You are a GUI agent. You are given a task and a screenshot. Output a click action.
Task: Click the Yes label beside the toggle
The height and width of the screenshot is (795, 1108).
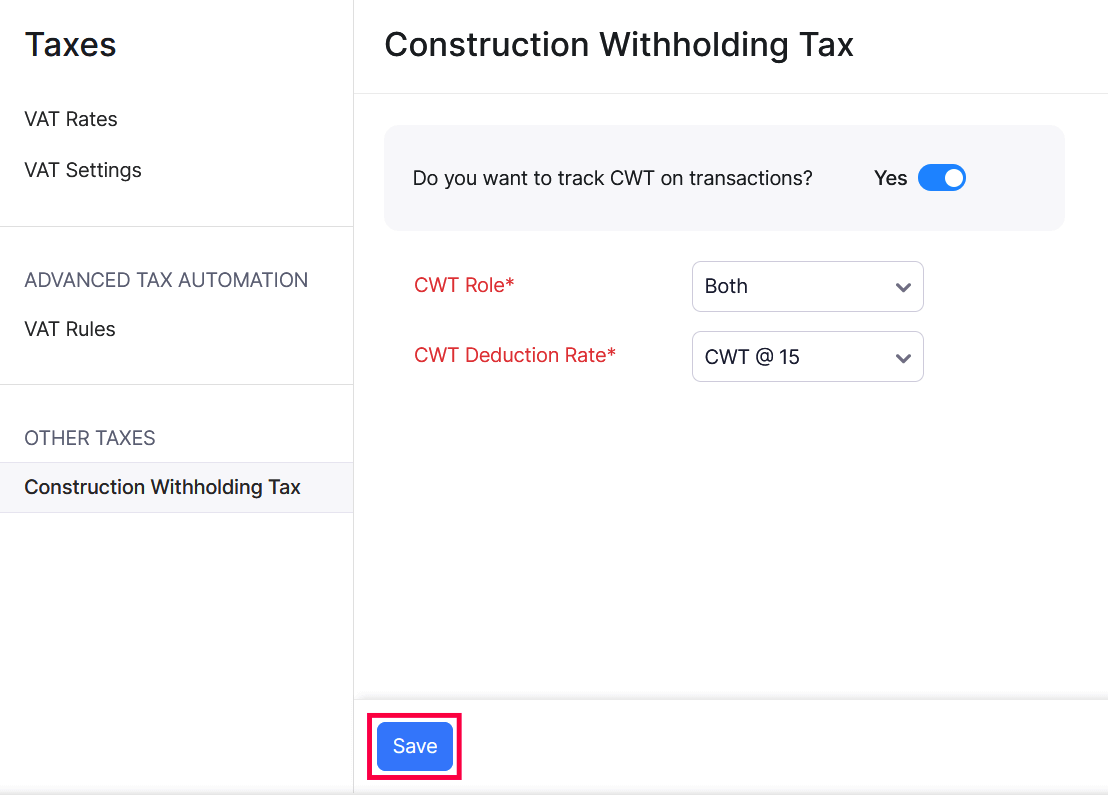point(890,177)
